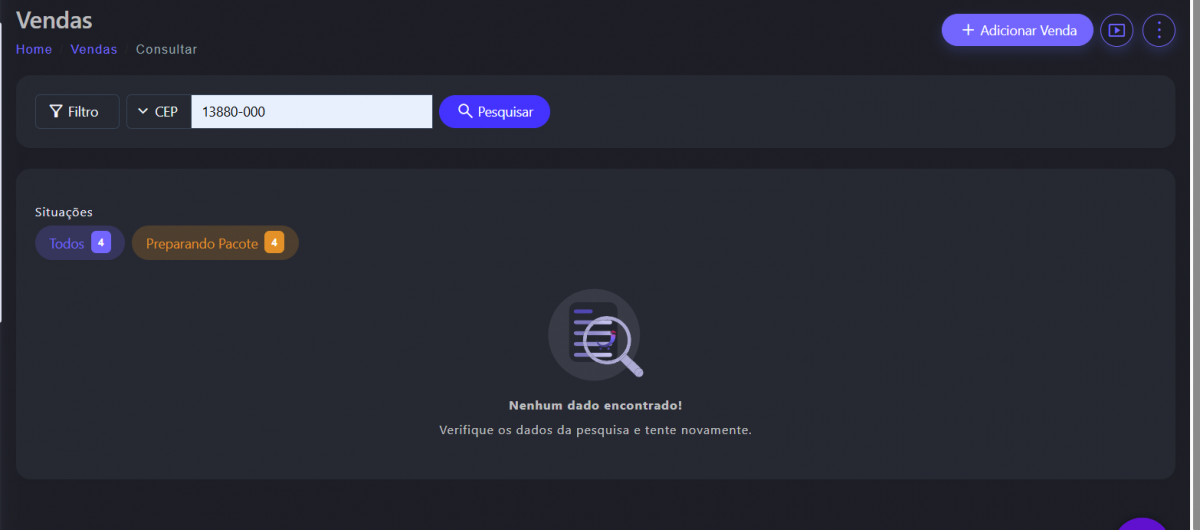Click the orange count badge on Preparando Pacote
This screenshot has height=530, width=1200.
pos(274,242)
